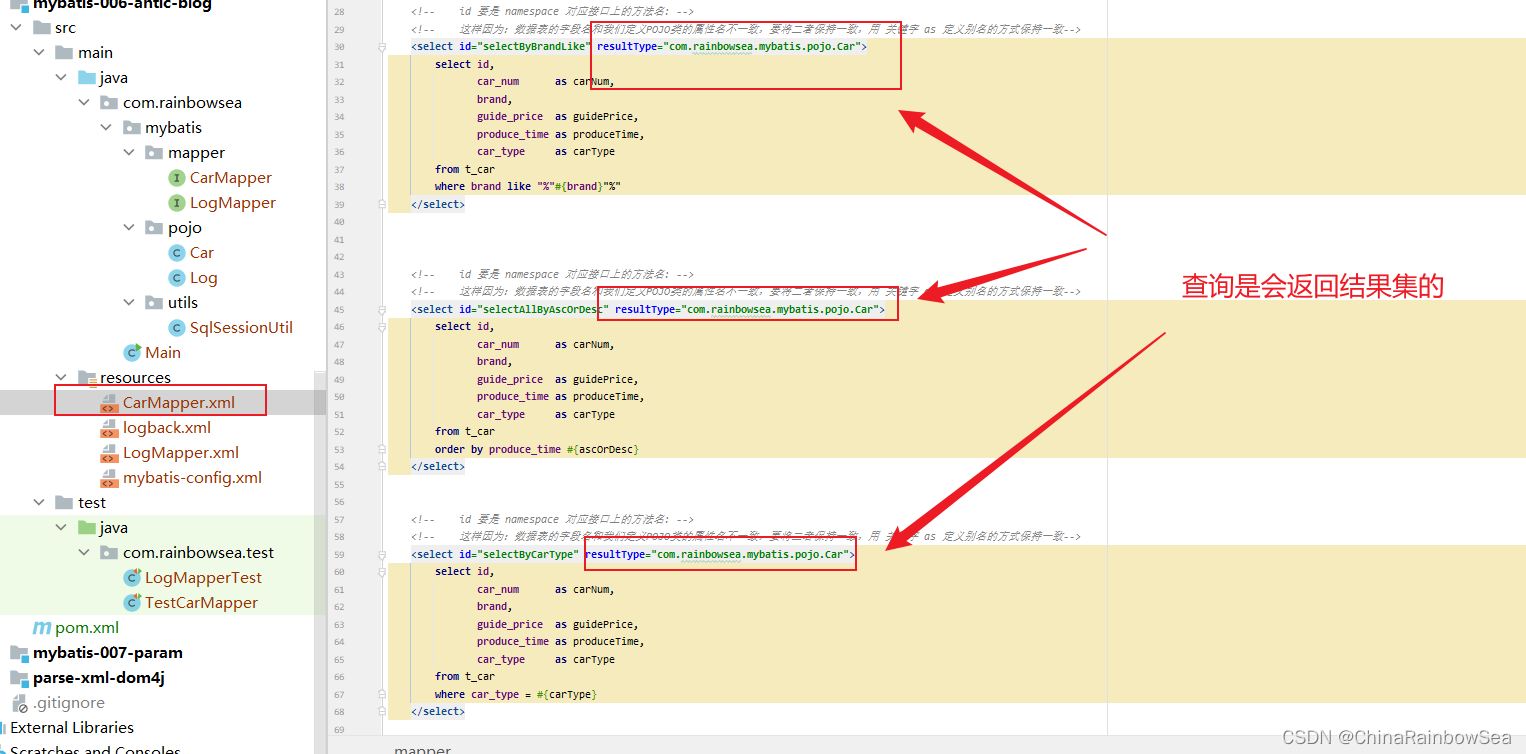The height and width of the screenshot is (754, 1526).
Task: Click the LogMapper interface icon
Action: (177, 203)
